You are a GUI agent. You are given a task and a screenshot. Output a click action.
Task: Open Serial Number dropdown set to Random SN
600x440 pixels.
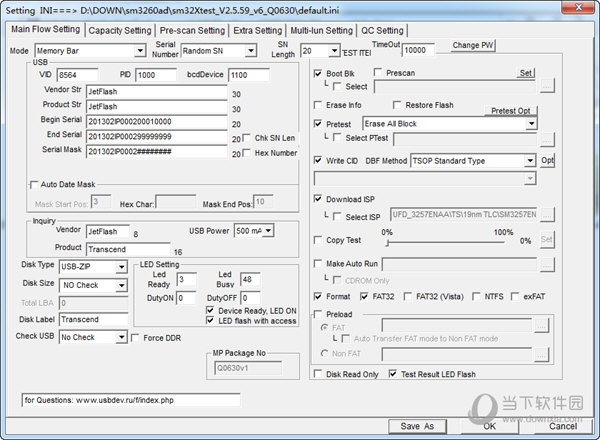point(251,51)
